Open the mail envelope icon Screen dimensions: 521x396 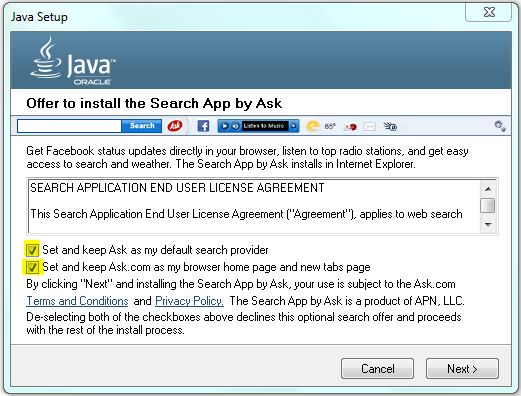[369, 127]
